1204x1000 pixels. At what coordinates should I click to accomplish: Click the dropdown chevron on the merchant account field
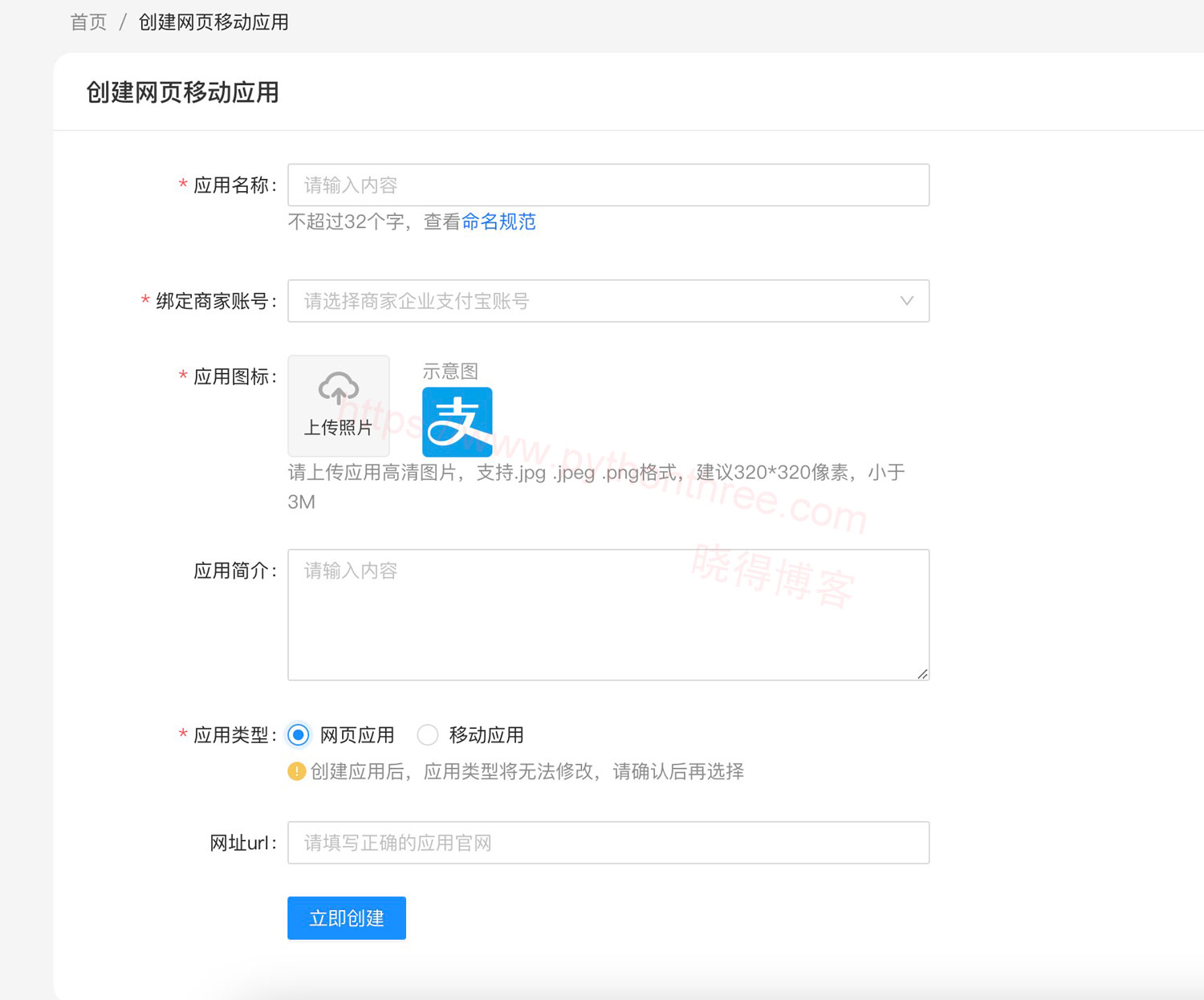906,301
